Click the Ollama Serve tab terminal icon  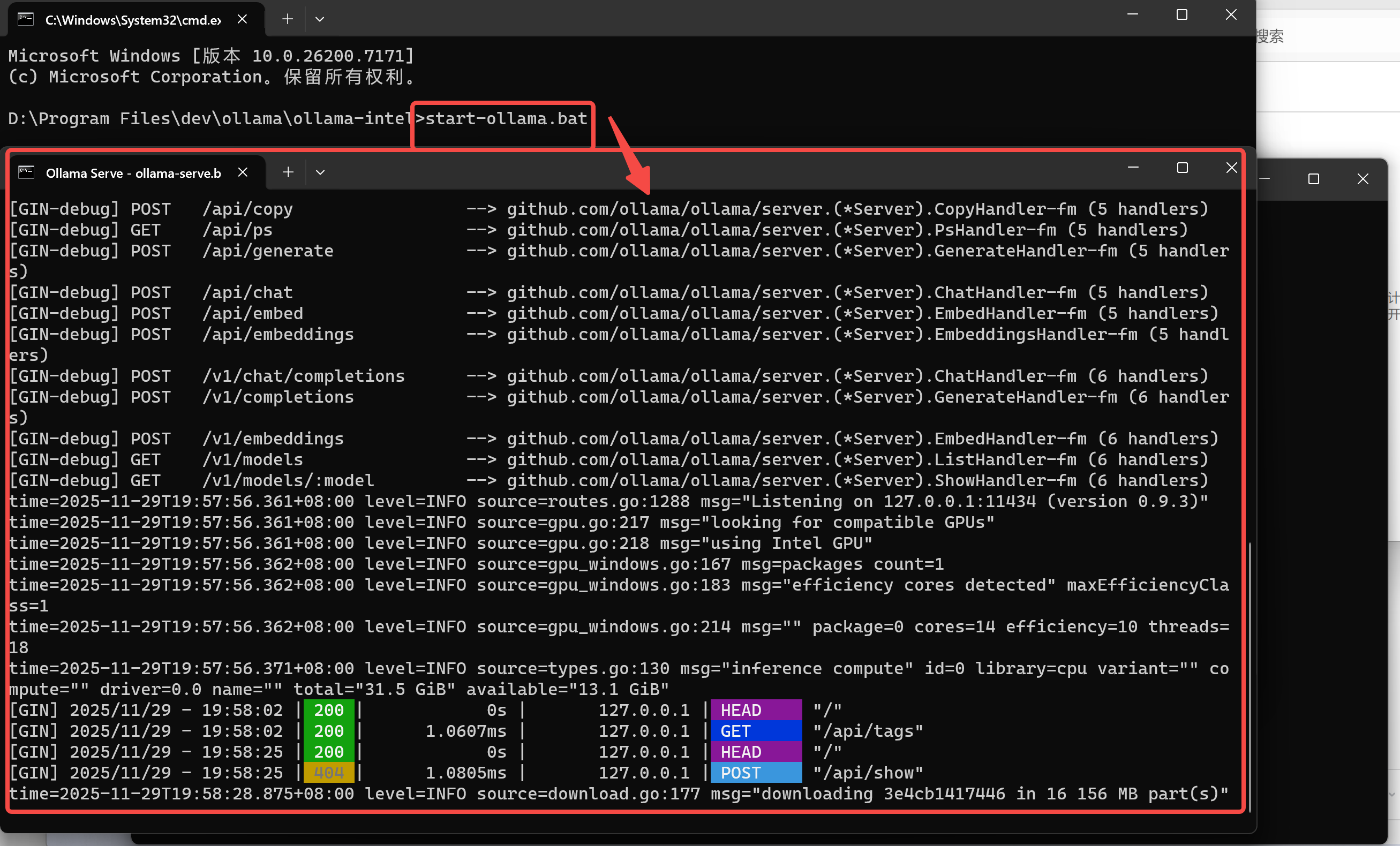click(26, 172)
